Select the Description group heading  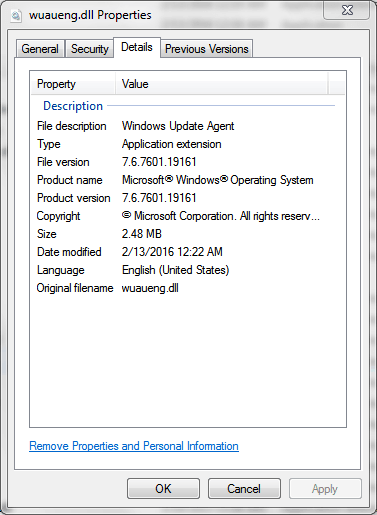tap(73, 106)
